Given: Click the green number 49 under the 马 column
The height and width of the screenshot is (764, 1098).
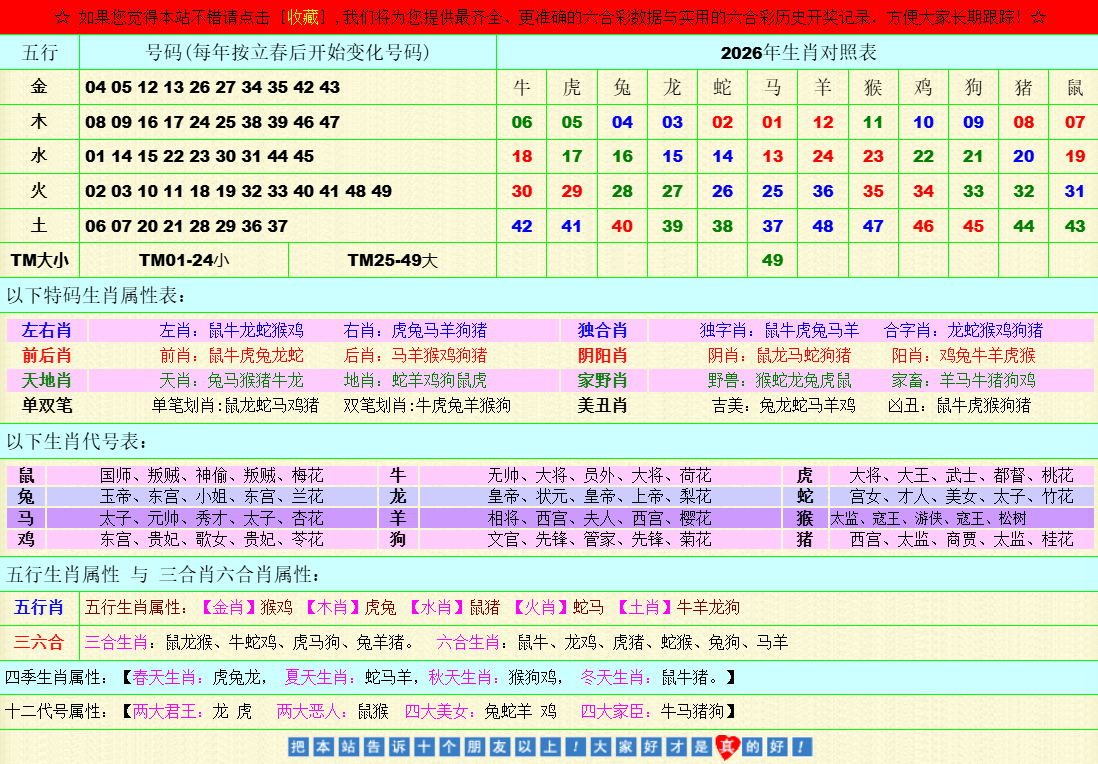Looking at the screenshot, I should 772,261.
